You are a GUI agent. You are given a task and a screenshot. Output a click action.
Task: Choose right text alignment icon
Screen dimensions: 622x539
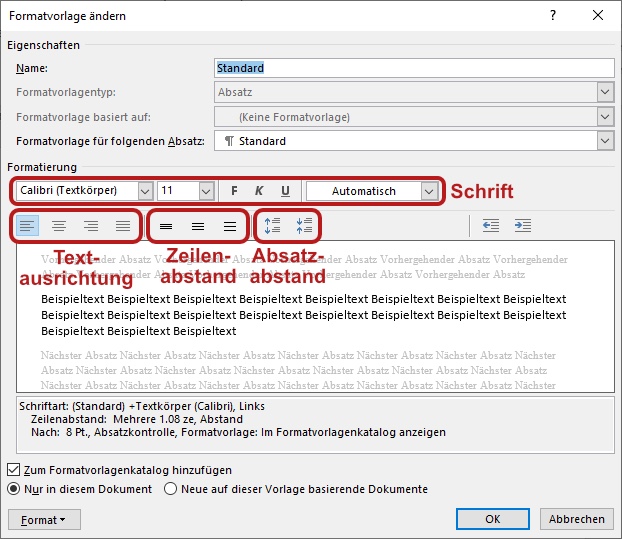tap(91, 226)
